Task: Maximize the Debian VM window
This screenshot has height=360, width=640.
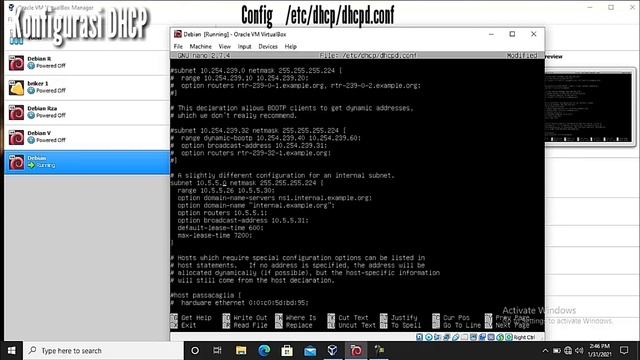Action: click(512, 34)
